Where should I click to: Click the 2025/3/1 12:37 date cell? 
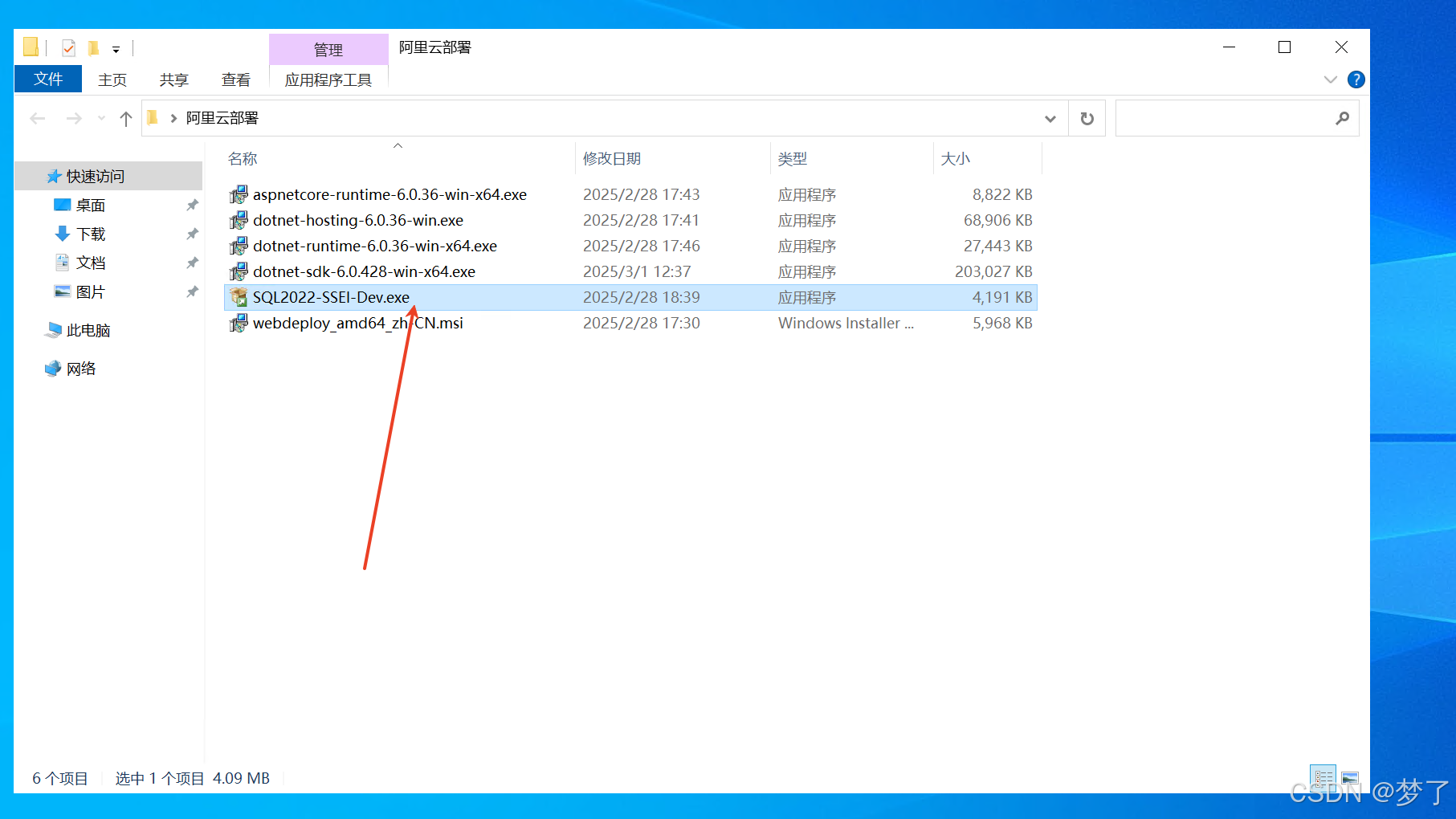pos(637,271)
